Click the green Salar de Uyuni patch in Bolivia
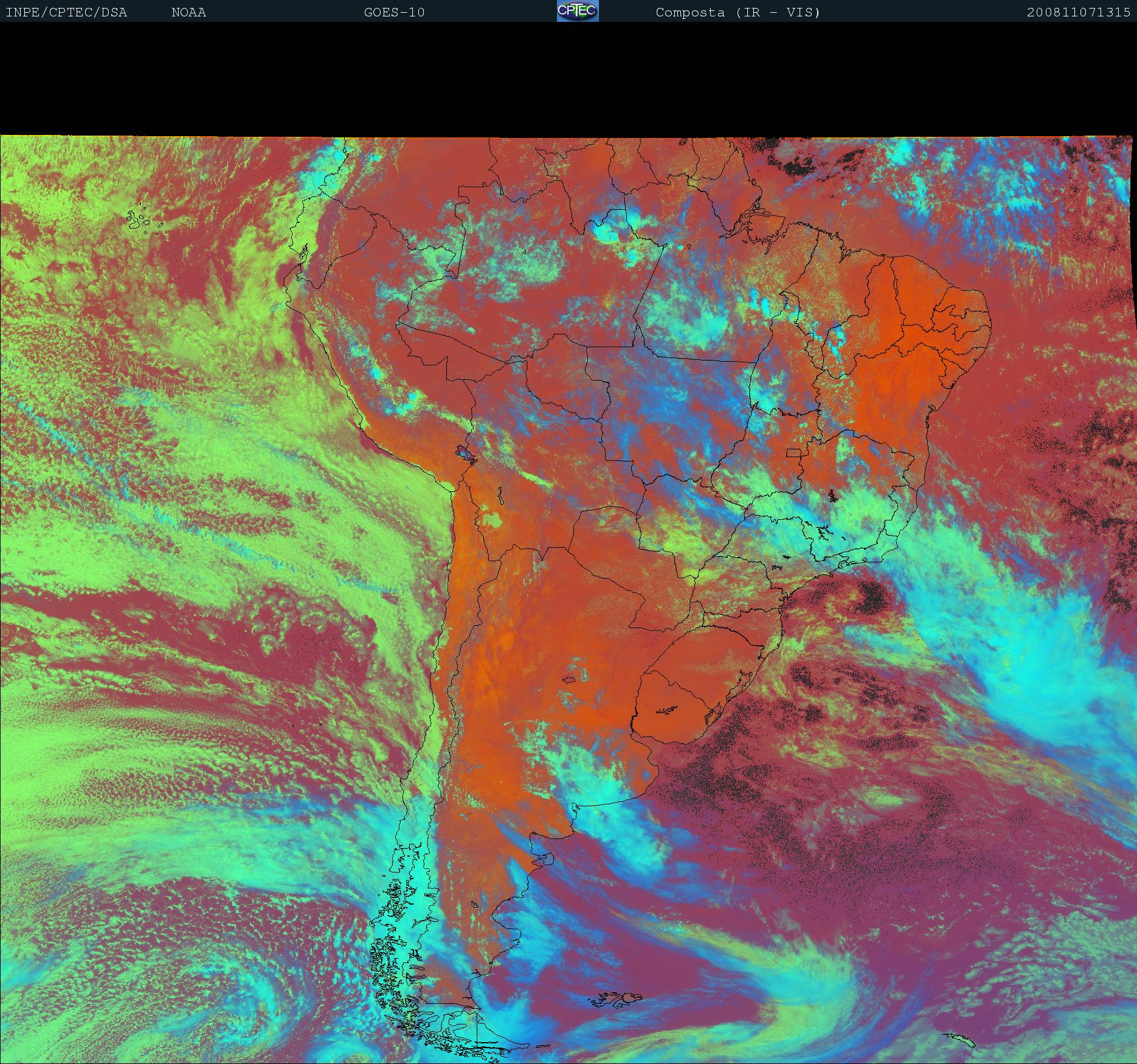 pos(492,520)
